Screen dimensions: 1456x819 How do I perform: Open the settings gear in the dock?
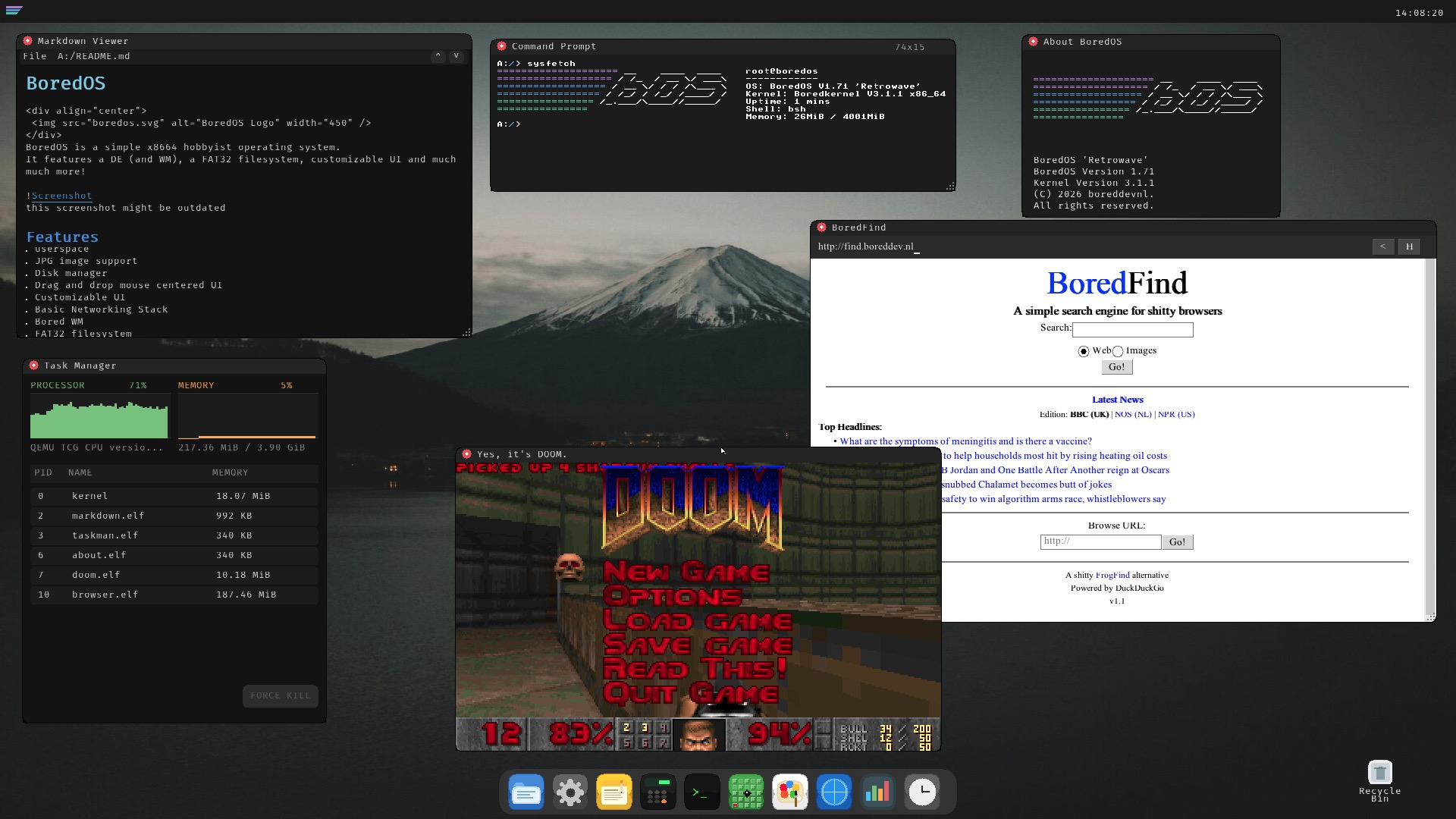(x=570, y=791)
